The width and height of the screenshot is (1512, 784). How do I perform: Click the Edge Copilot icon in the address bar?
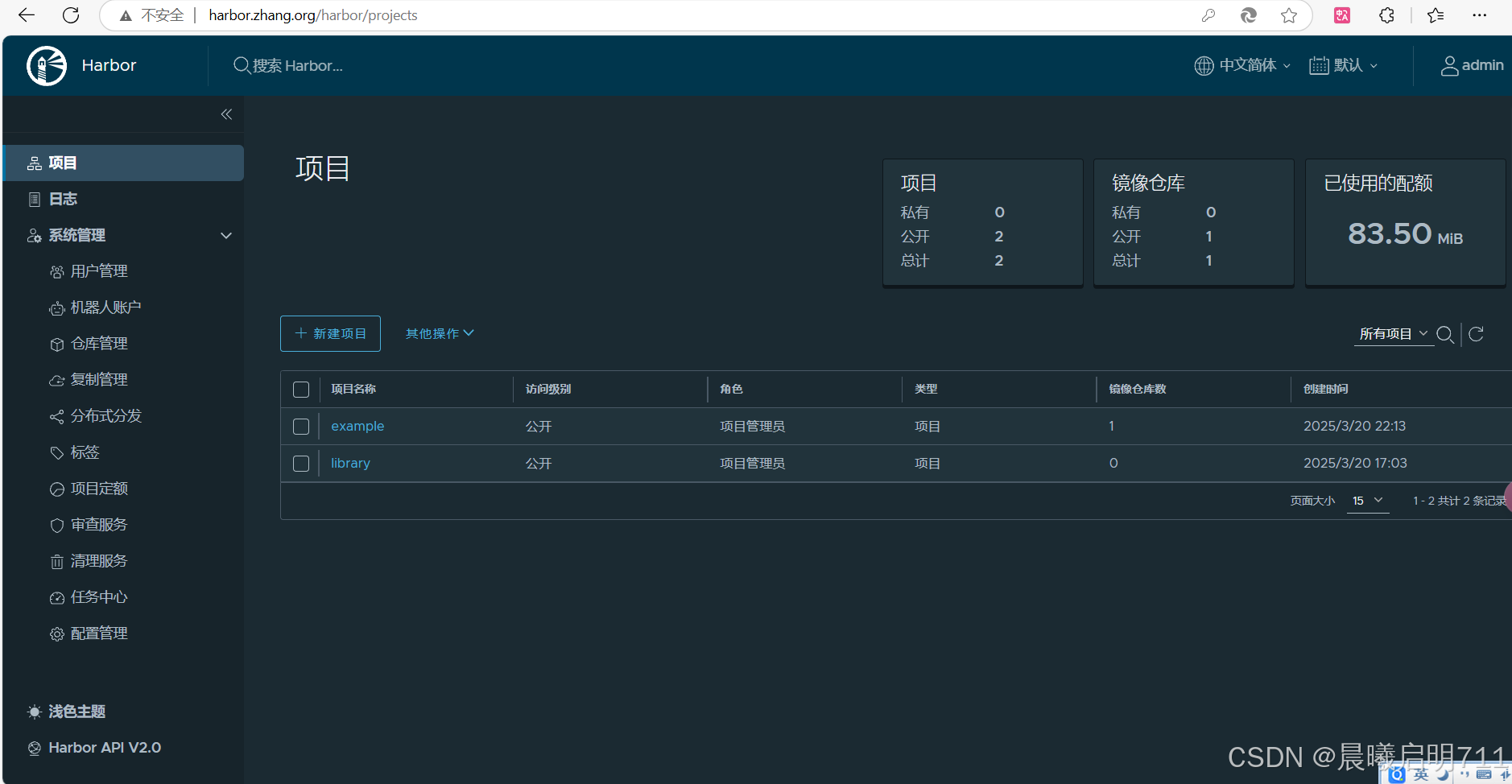pos(1249,15)
